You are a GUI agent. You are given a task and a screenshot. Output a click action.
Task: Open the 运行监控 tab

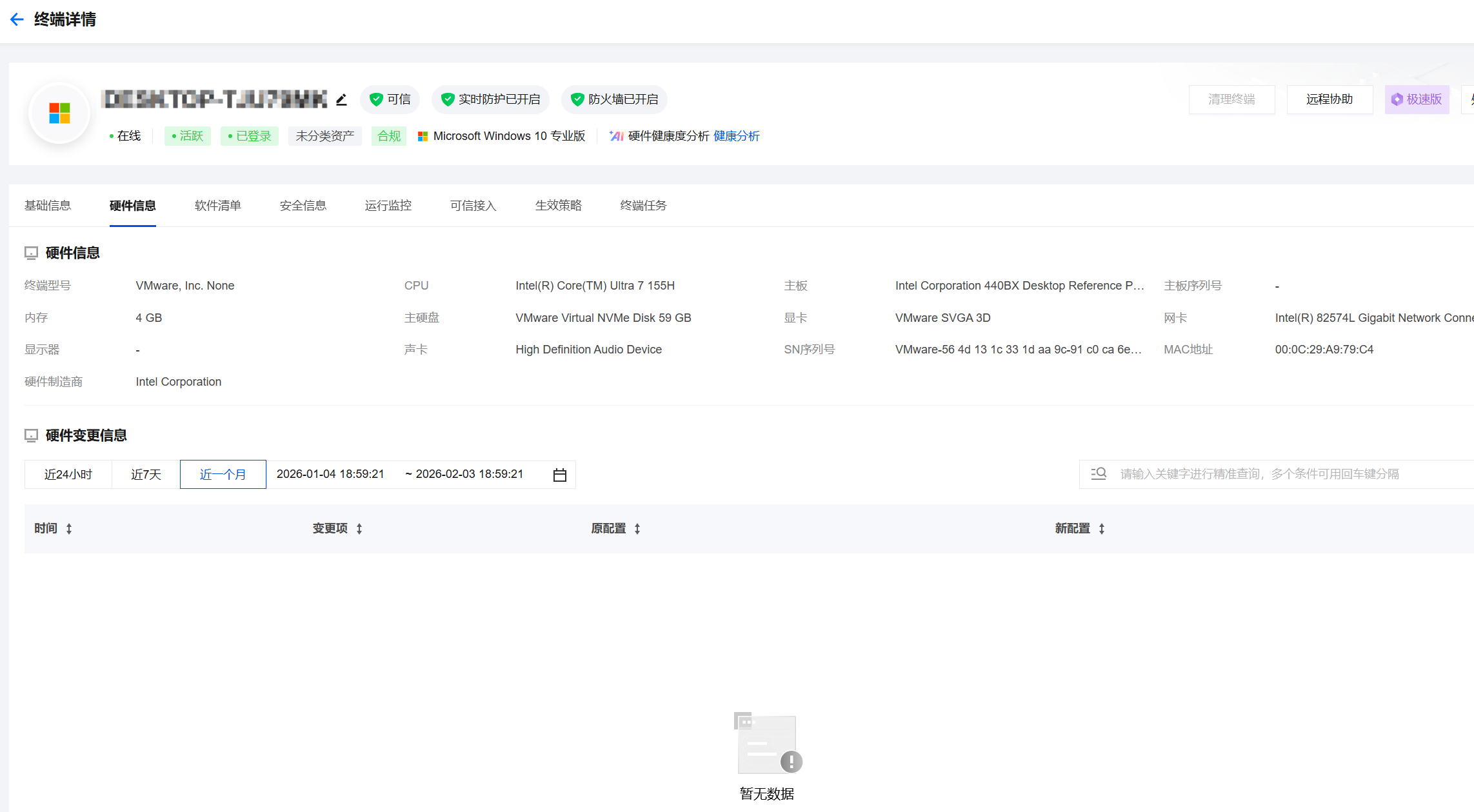[388, 206]
